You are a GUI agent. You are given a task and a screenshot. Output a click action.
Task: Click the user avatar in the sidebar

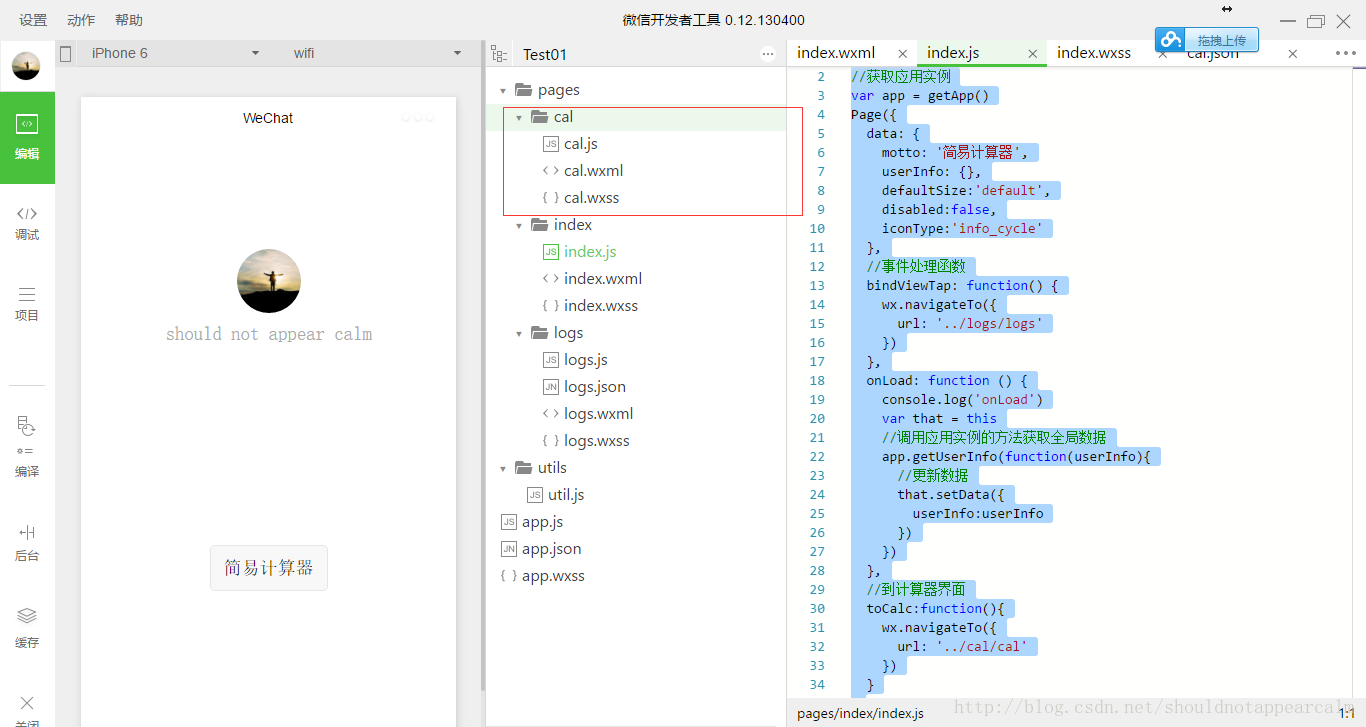26,66
